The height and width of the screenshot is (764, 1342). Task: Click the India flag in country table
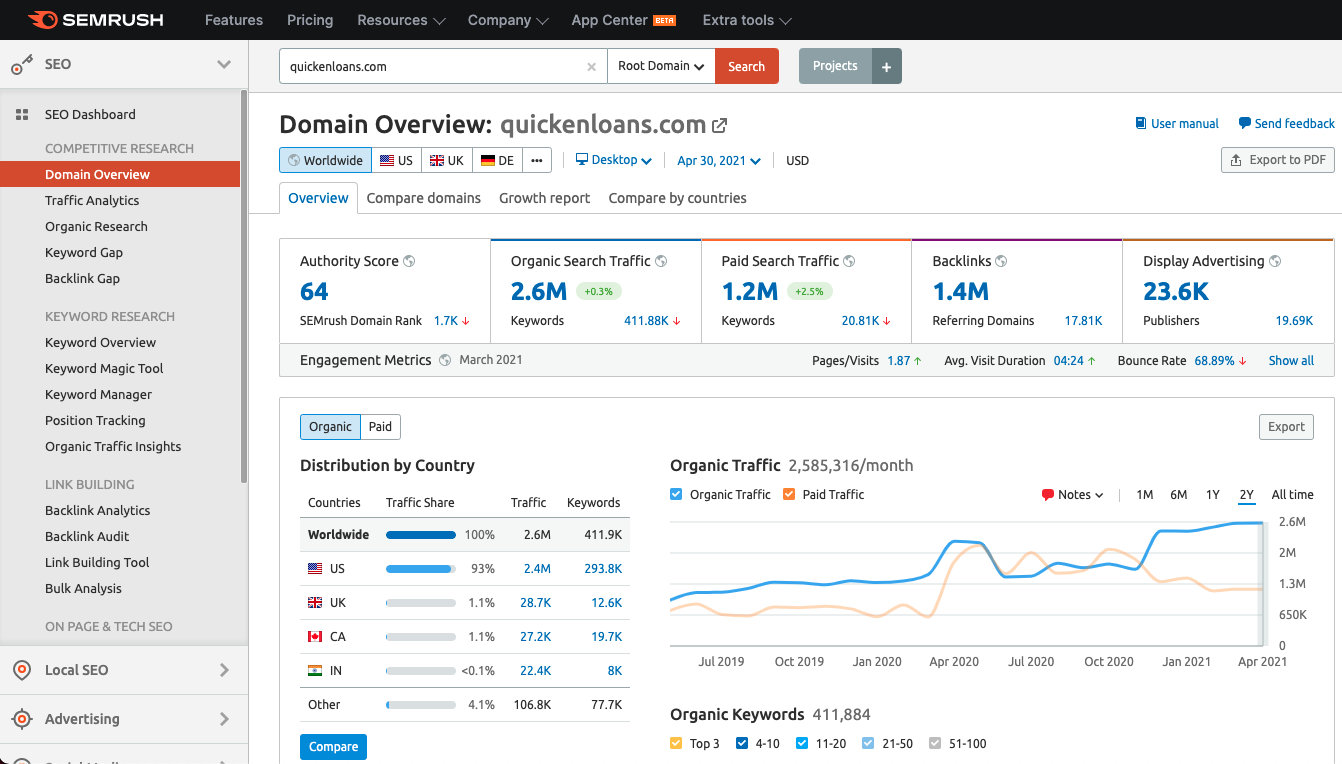[315, 671]
